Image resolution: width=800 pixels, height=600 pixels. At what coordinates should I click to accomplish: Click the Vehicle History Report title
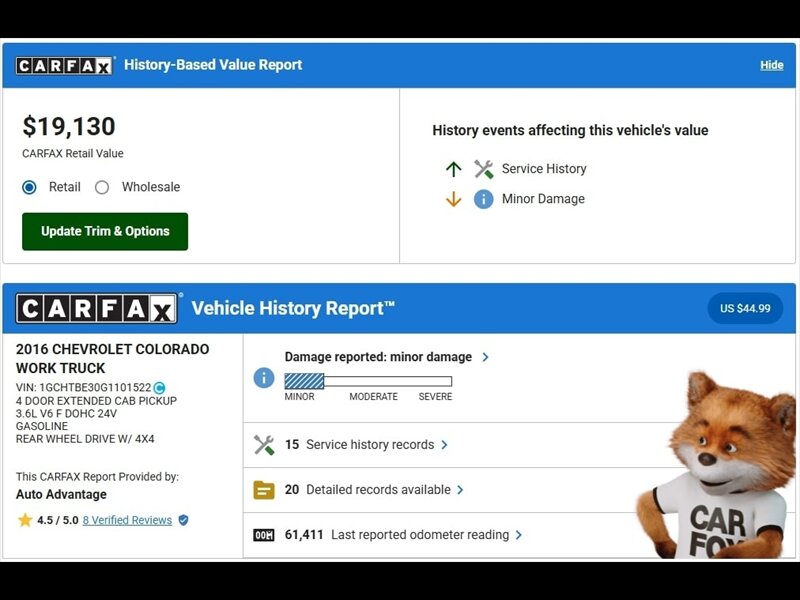coord(293,308)
